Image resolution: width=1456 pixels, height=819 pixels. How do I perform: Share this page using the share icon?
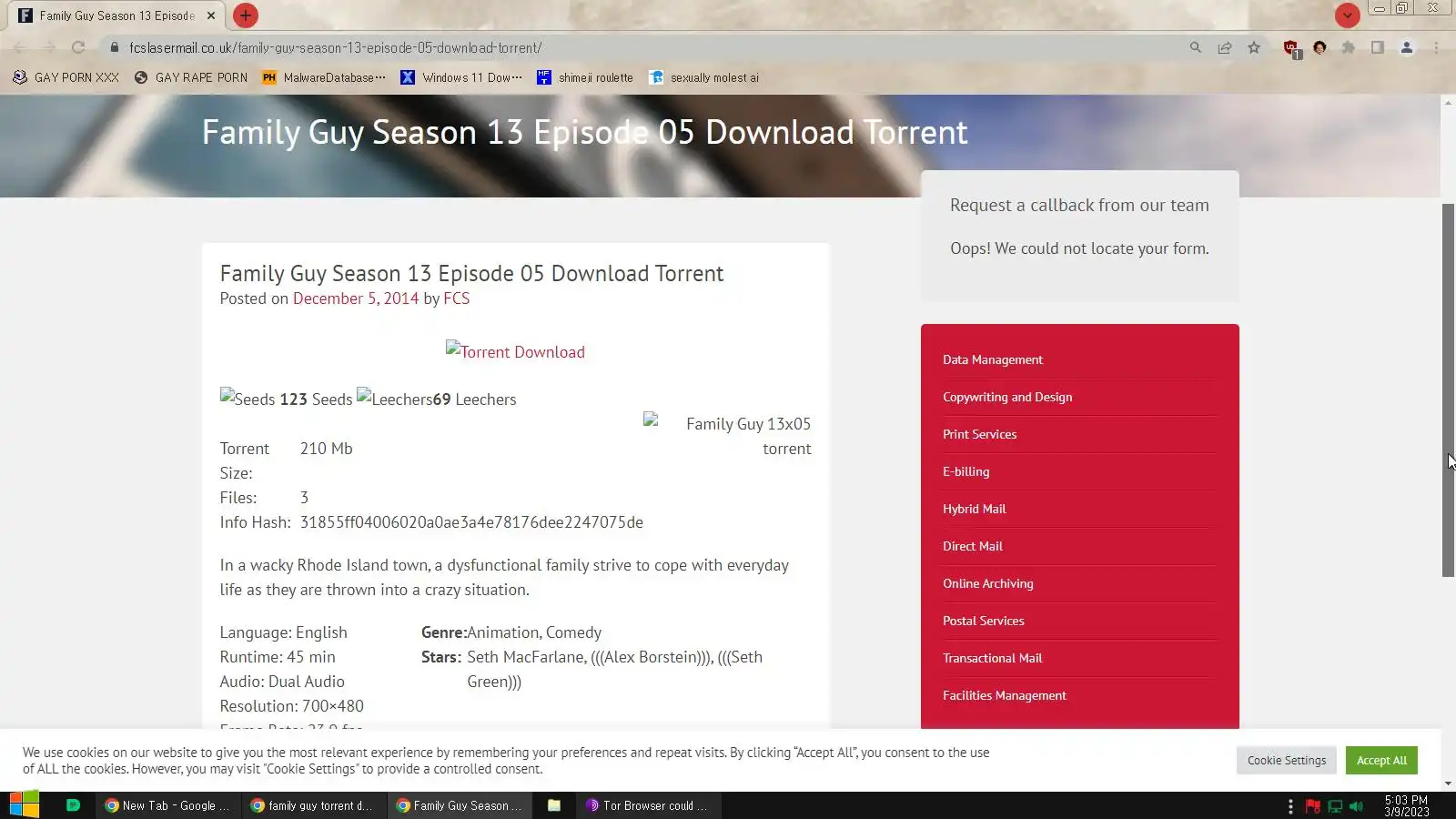1225,47
